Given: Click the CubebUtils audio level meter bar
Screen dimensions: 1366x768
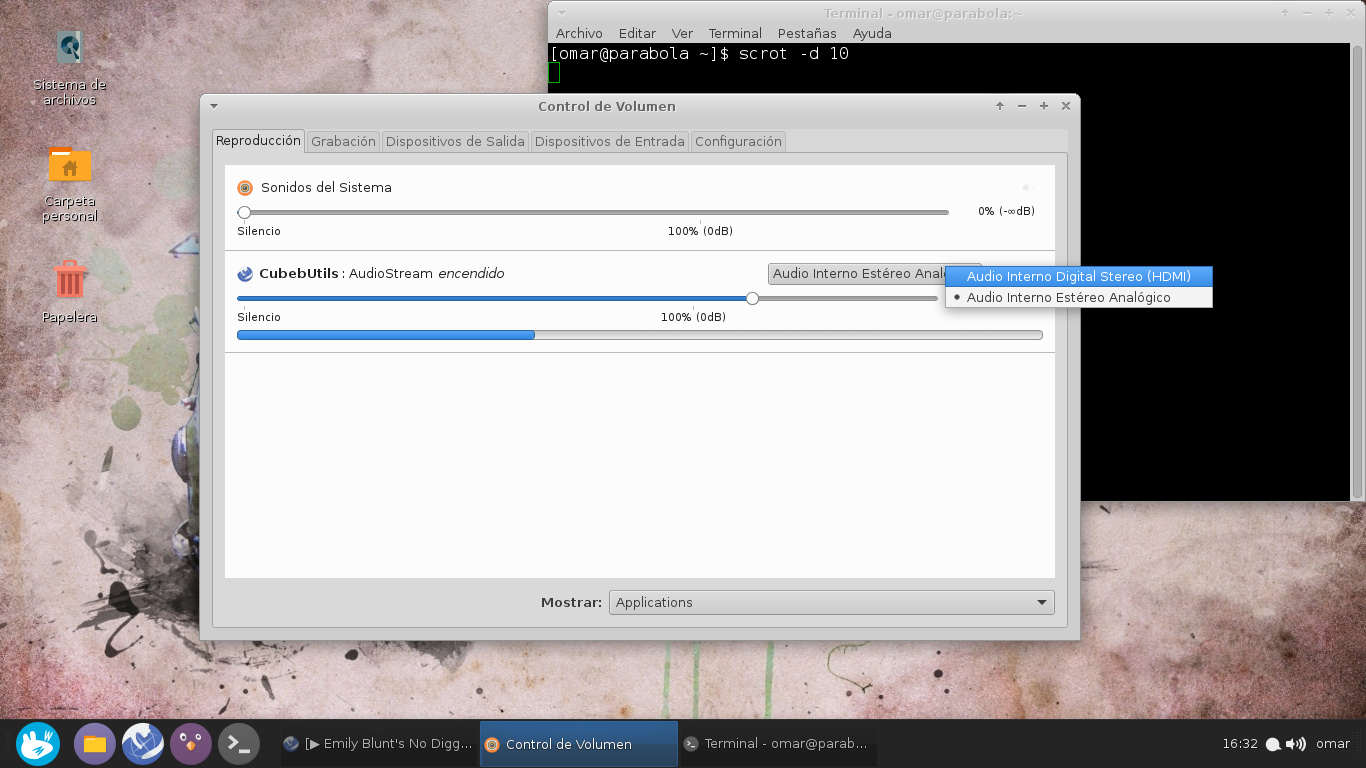Looking at the screenshot, I should point(640,335).
